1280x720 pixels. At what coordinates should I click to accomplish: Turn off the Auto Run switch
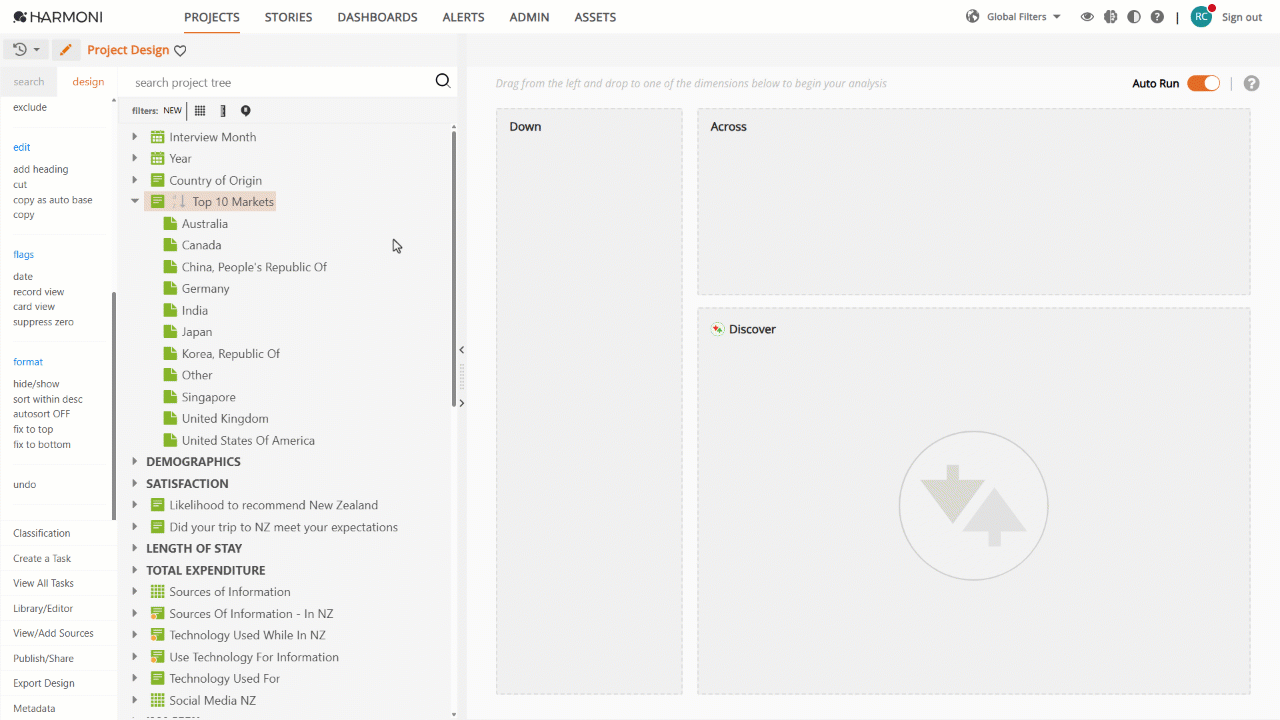[x=1203, y=83]
